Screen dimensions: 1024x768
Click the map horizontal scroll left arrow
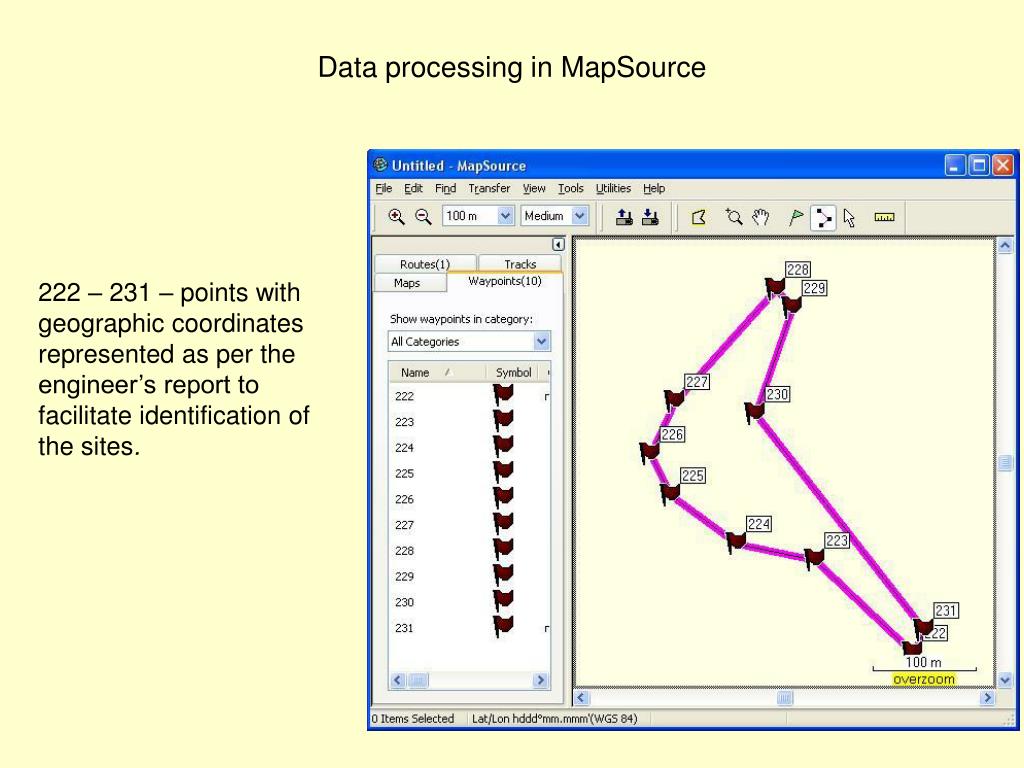point(582,697)
